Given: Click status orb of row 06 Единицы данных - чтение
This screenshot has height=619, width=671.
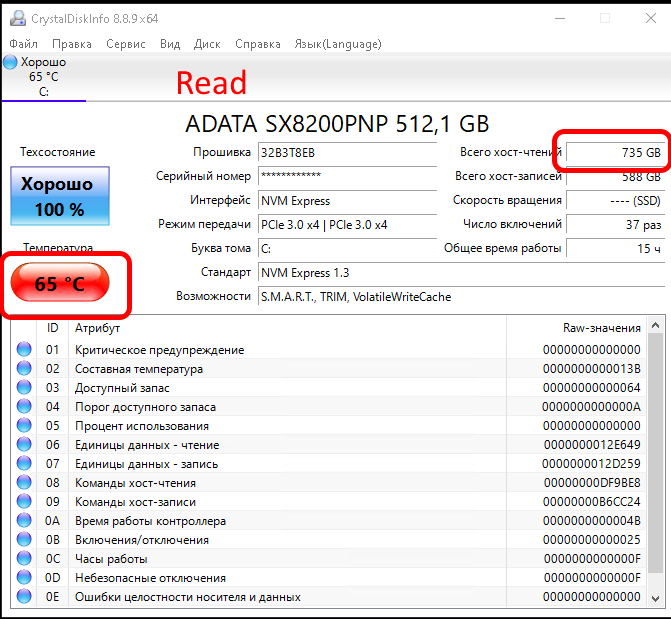Looking at the screenshot, I should click(24, 444).
